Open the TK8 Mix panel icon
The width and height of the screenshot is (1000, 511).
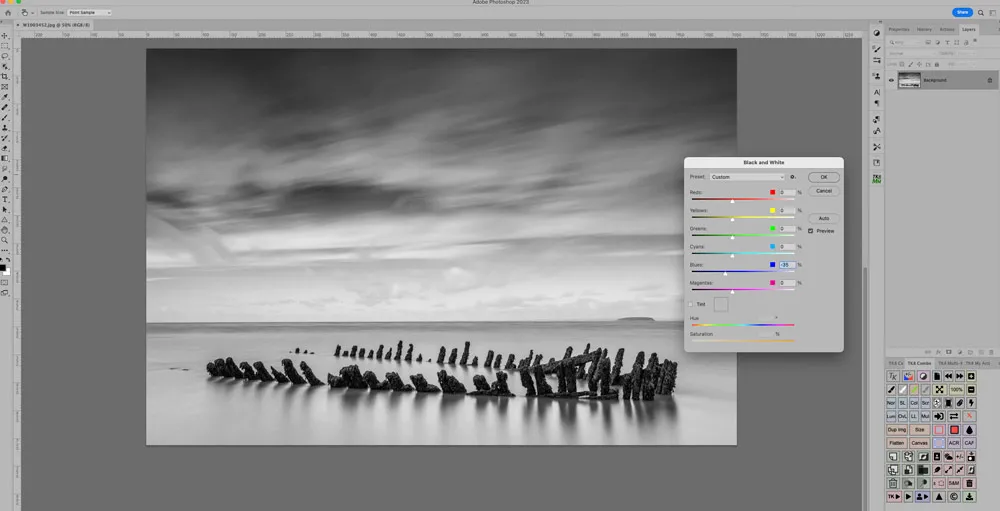pyautogui.click(x=877, y=179)
